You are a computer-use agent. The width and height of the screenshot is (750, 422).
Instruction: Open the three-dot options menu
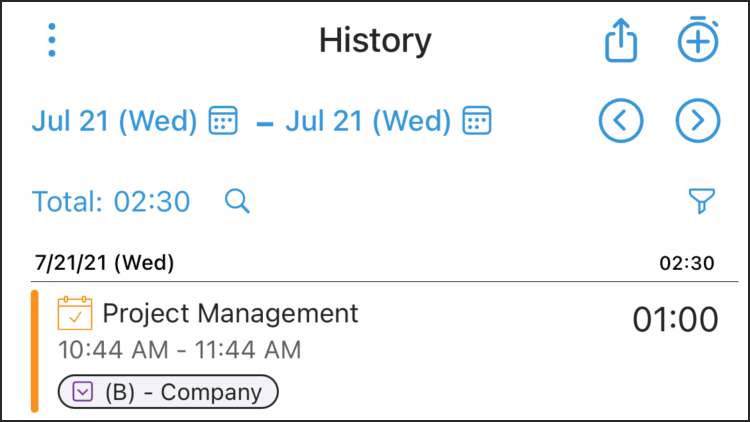(x=52, y=40)
